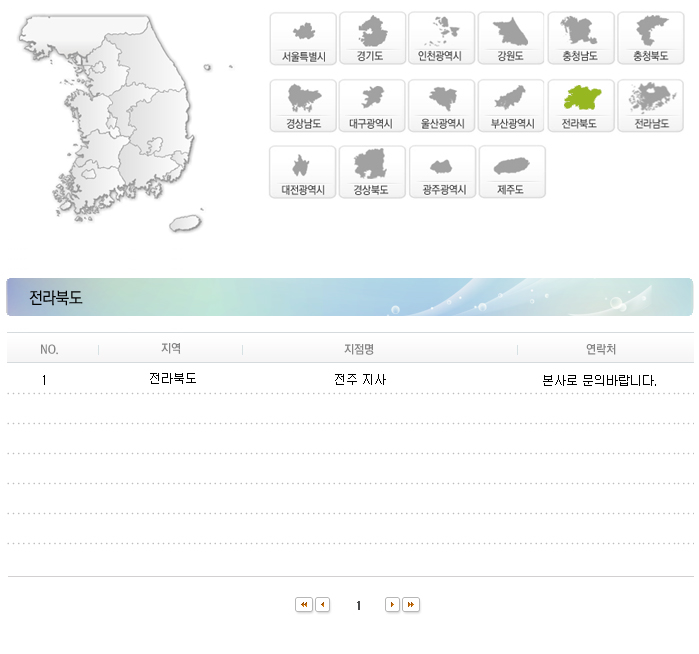Pick the 광주광역시 region icon
This screenshot has width=699, height=654.
click(x=442, y=172)
